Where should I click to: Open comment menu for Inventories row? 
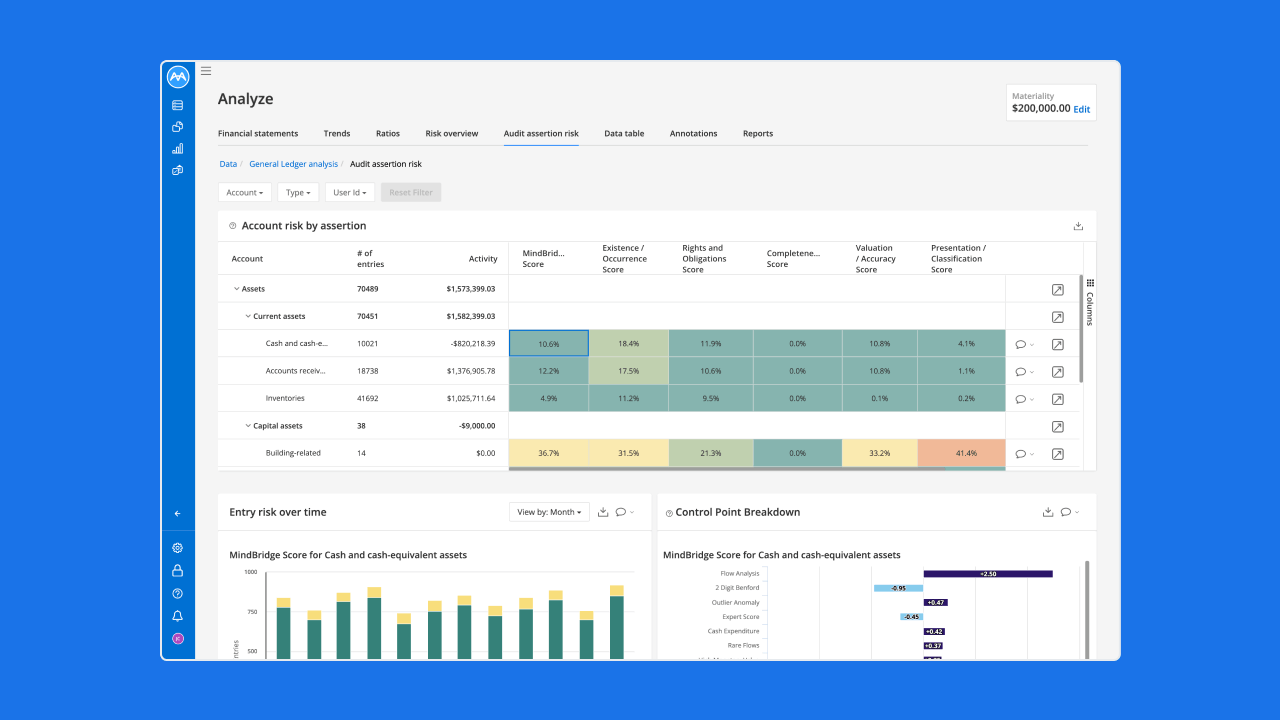click(1024, 399)
